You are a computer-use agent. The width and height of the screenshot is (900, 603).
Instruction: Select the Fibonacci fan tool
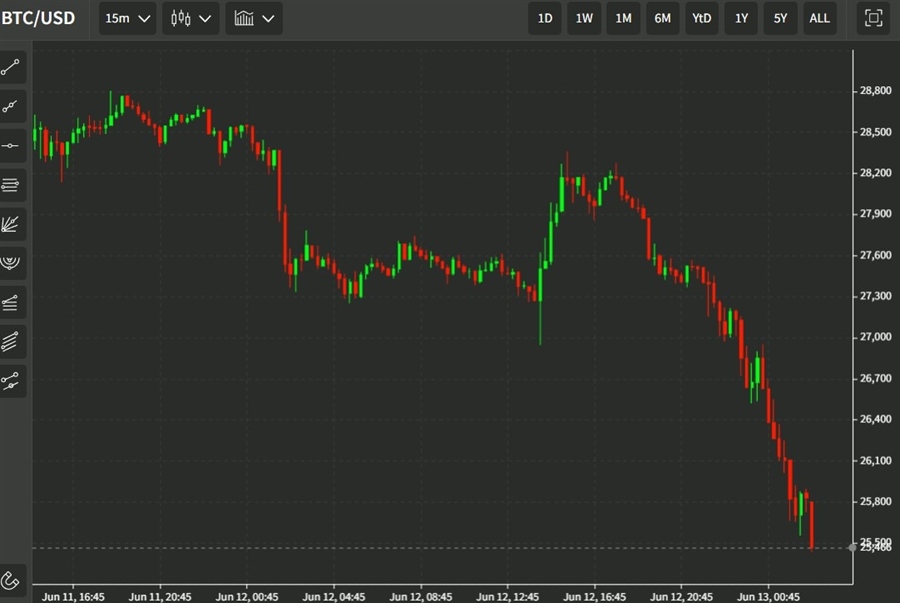(x=11, y=224)
